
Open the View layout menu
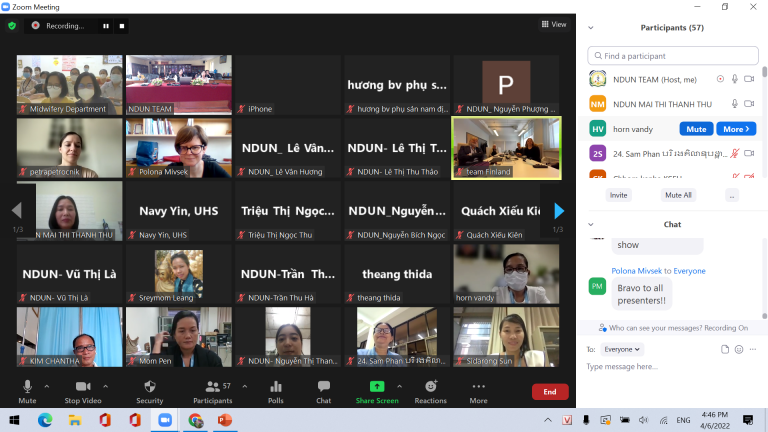coord(554,24)
